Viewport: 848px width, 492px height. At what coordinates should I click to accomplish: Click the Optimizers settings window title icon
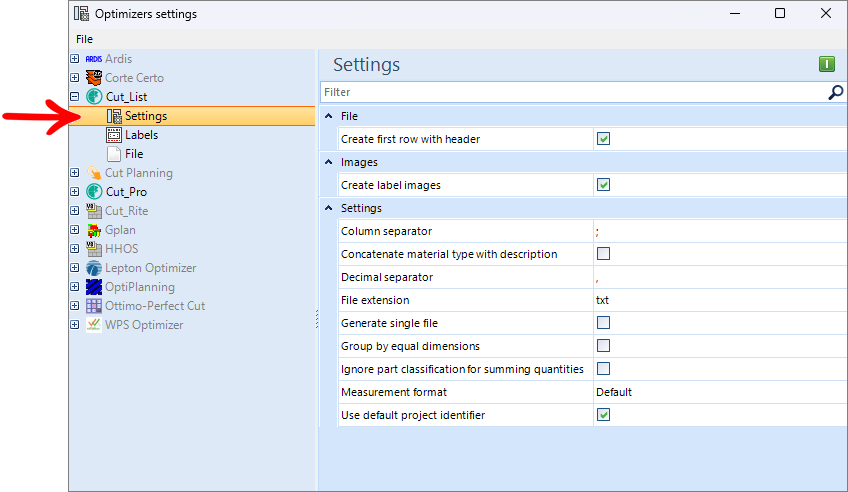point(82,14)
